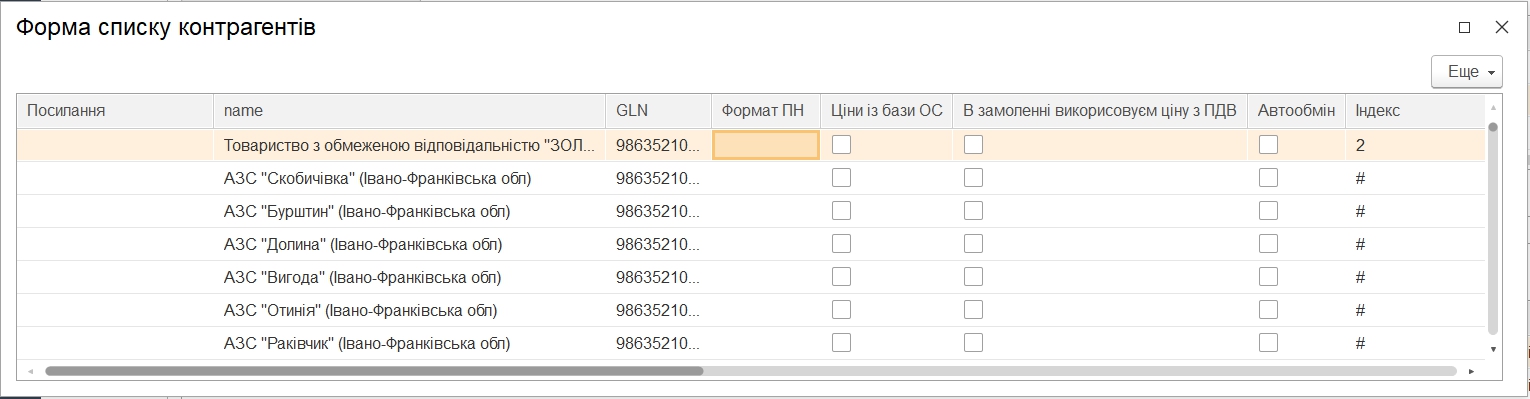Click the Індекс column header
The width and height of the screenshot is (1530, 399).
tap(1414, 111)
